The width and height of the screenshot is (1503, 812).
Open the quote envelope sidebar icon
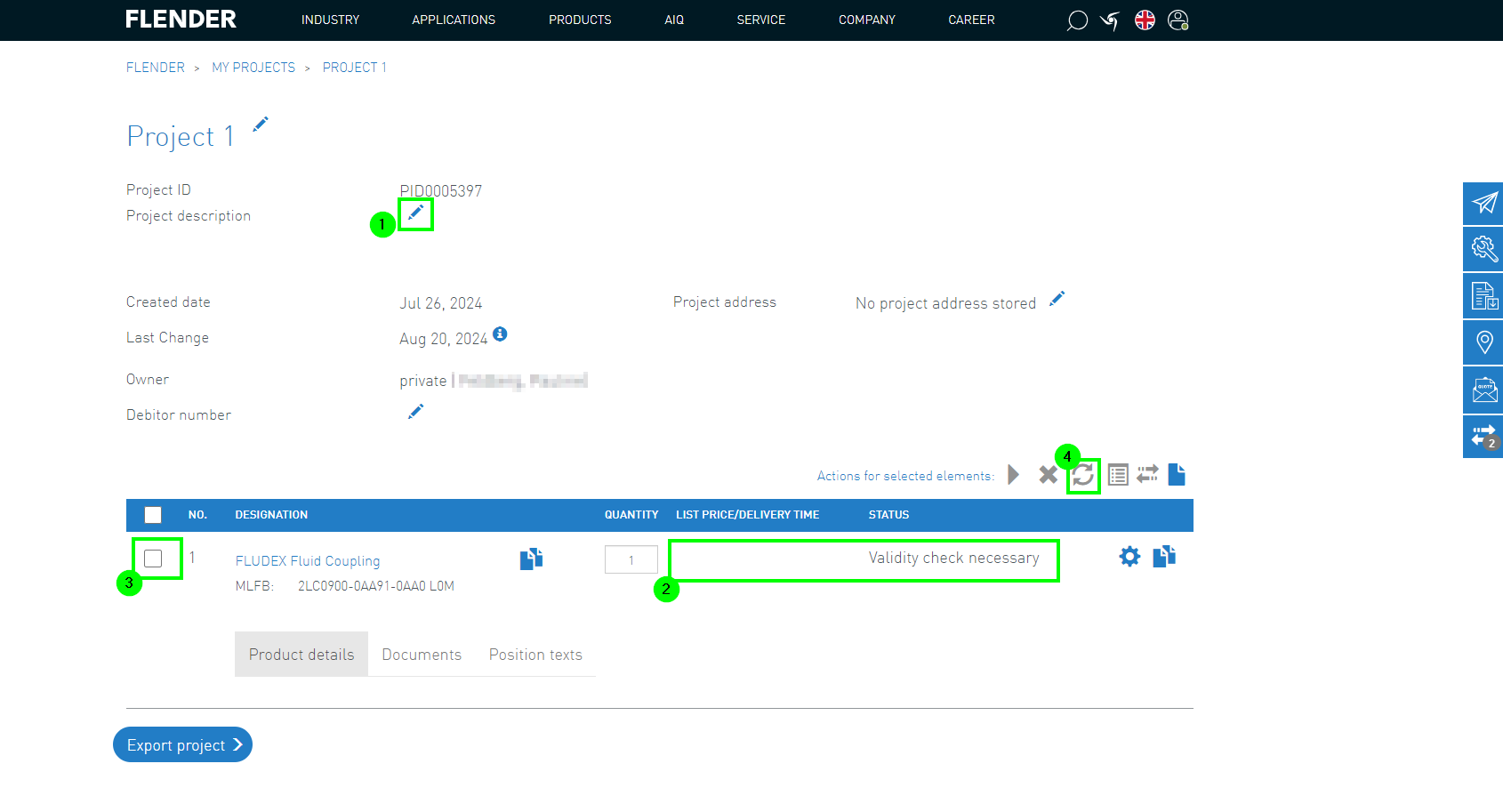(1483, 390)
